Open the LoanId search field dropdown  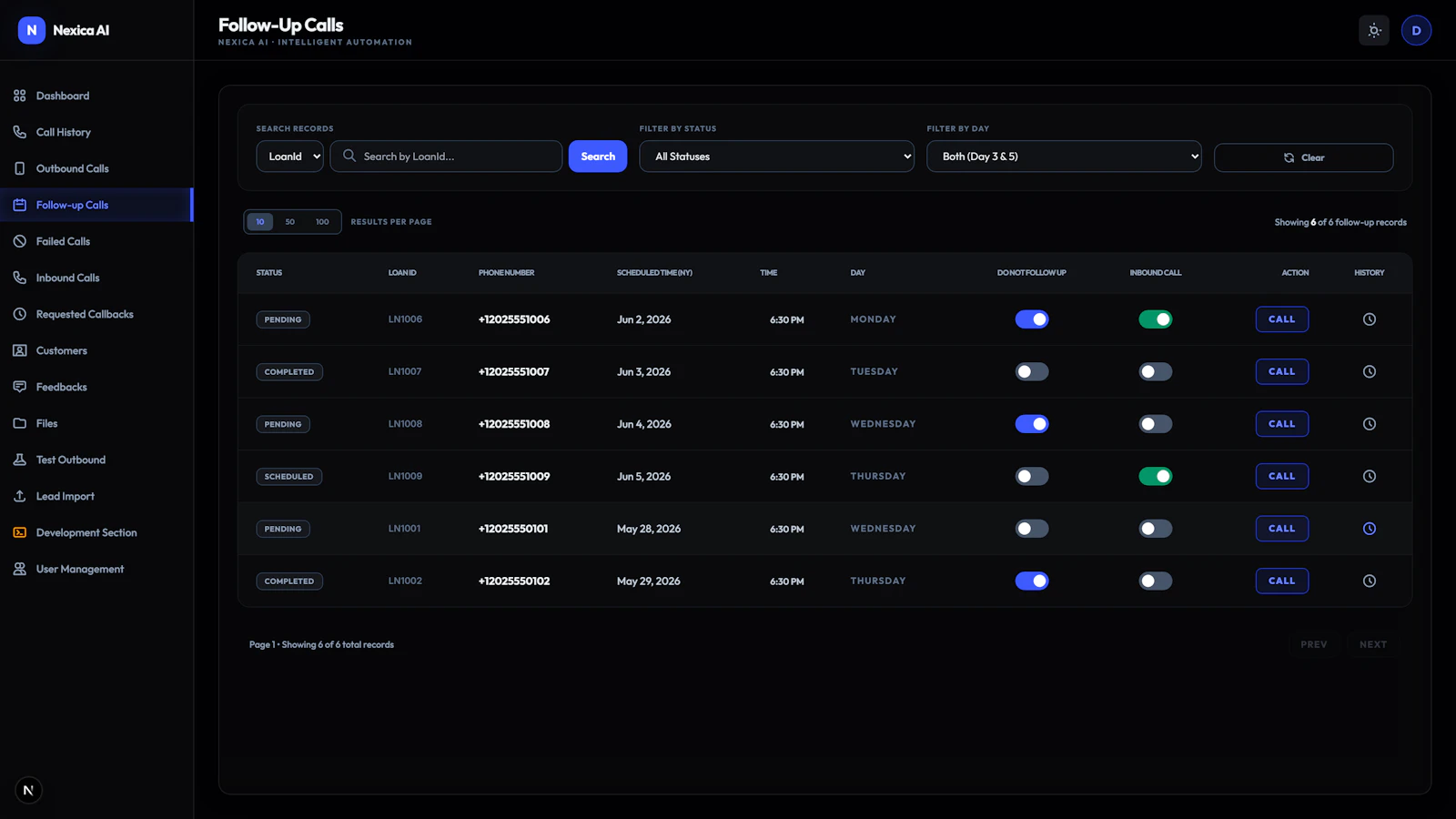(289, 157)
